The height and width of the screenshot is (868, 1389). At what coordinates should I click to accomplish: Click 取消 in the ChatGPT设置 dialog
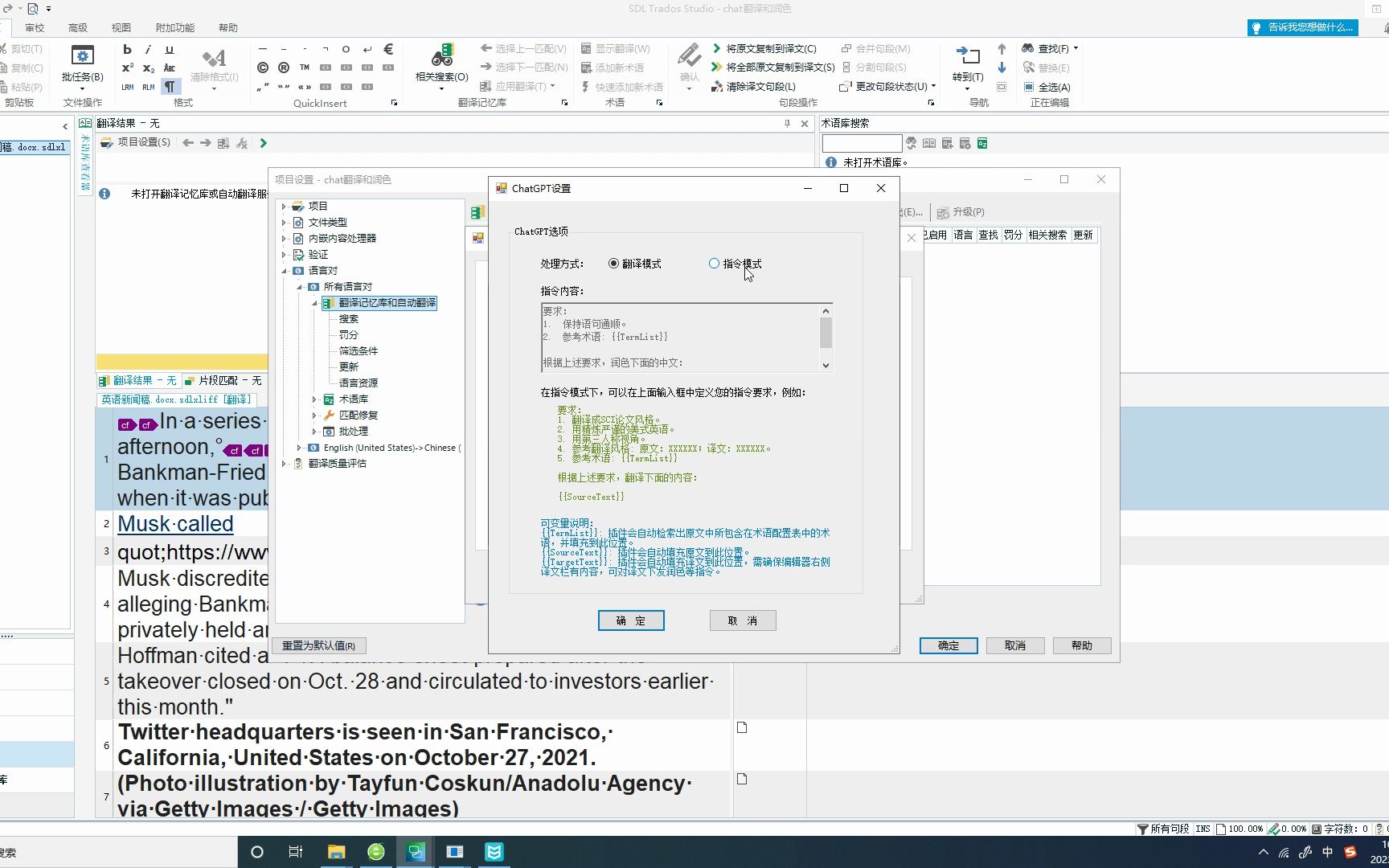click(743, 620)
